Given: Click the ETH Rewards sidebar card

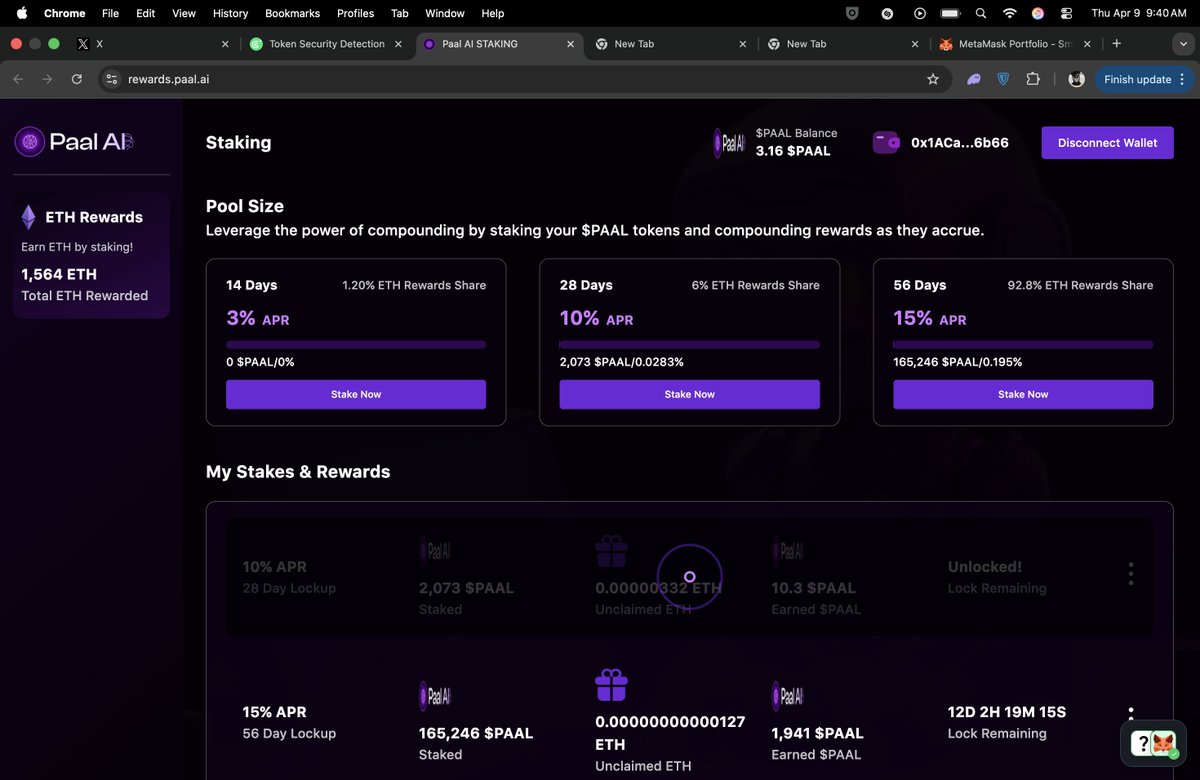Looking at the screenshot, I should [92, 255].
